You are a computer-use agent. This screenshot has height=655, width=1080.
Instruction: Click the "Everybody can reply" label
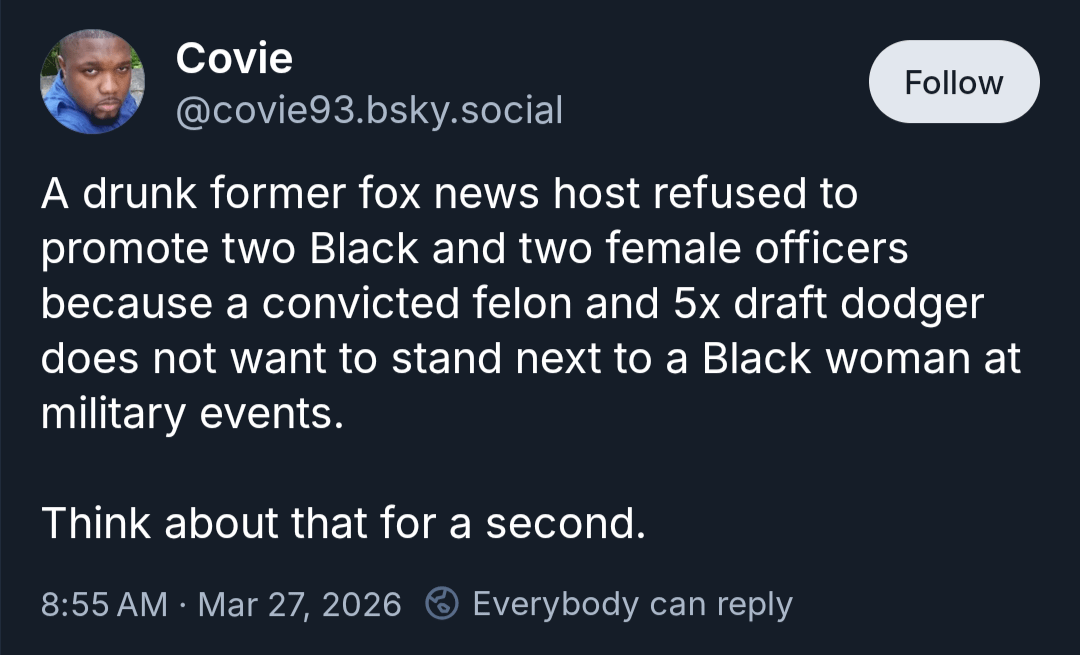(632, 604)
